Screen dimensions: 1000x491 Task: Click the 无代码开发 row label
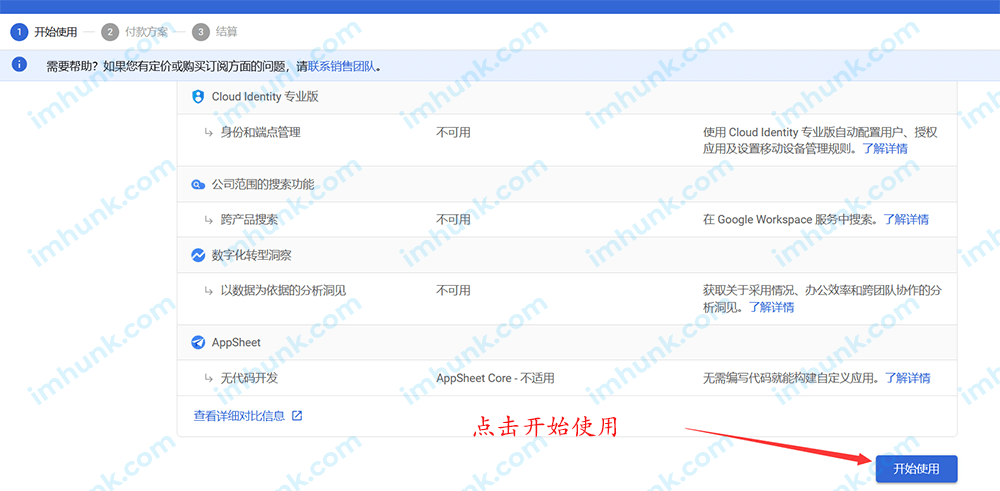click(249, 378)
